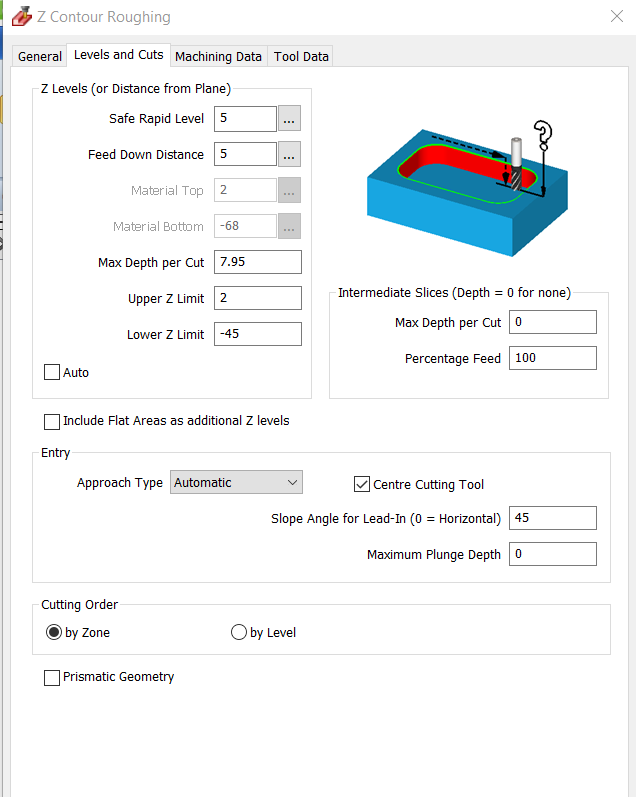Enable Prismatic Geometry checkbox

[x=52, y=678]
